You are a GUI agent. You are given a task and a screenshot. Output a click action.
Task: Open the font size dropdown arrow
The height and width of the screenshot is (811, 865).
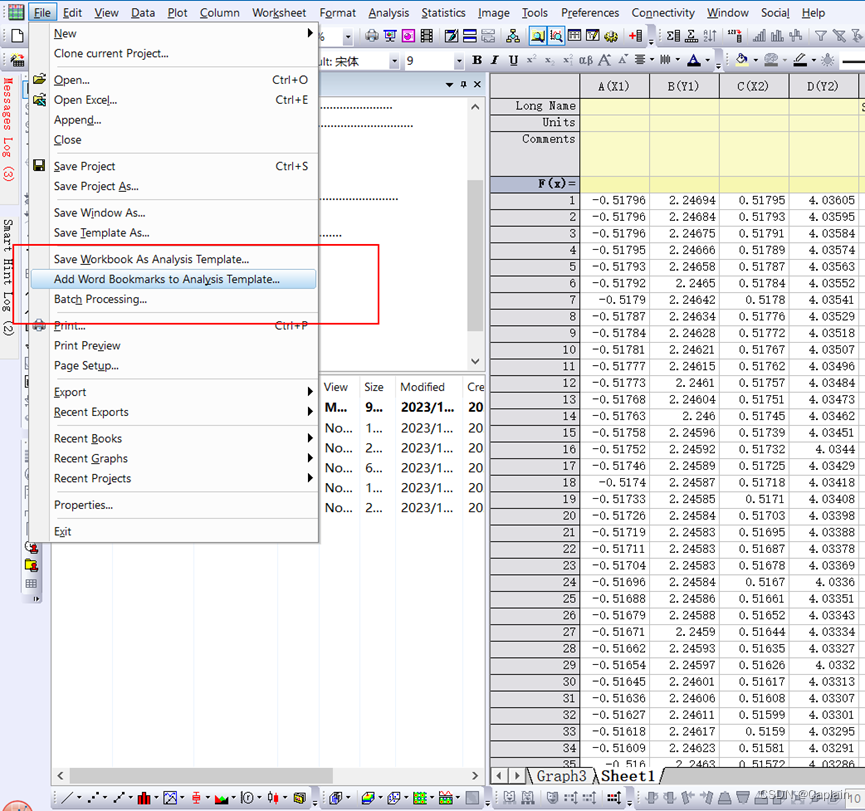[458, 61]
